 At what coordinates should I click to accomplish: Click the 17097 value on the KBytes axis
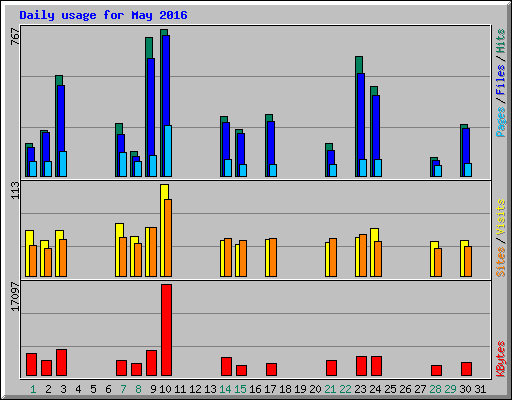(x=15, y=297)
